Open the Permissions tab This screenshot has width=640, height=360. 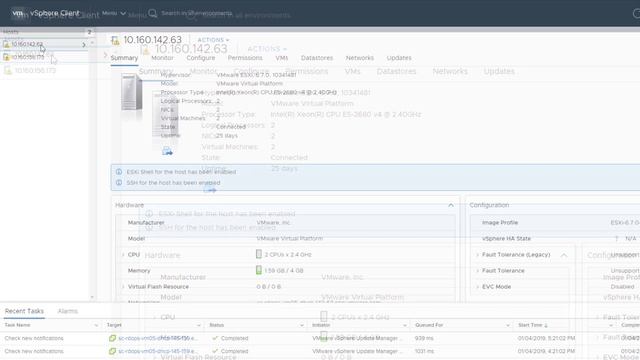pos(245,58)
